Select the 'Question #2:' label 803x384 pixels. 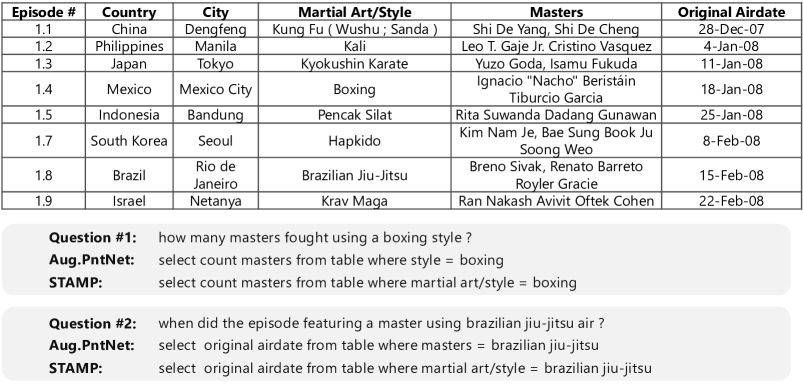tap(93, 324)
